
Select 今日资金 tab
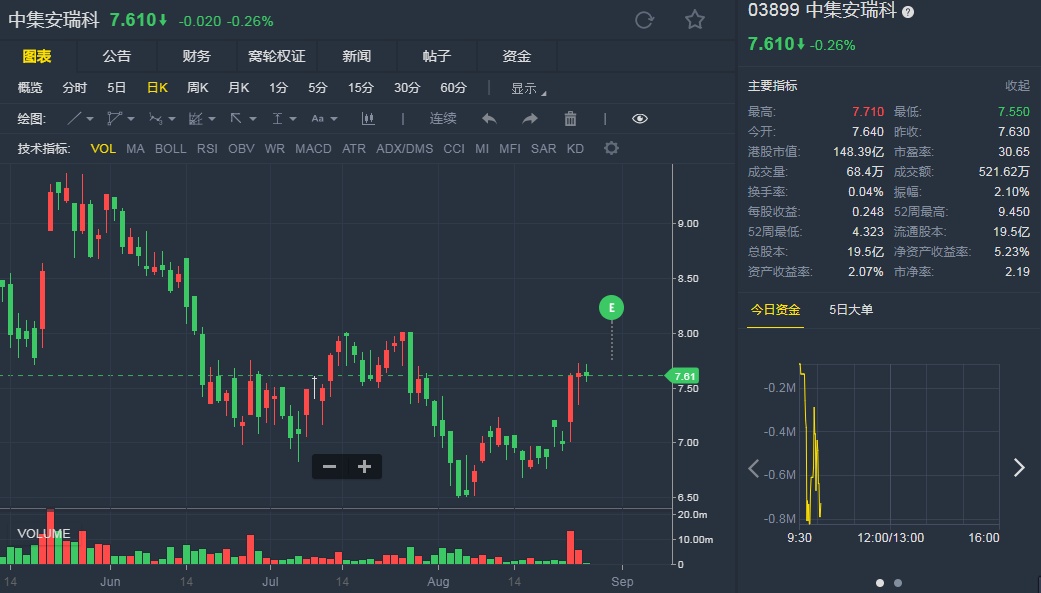775,309
